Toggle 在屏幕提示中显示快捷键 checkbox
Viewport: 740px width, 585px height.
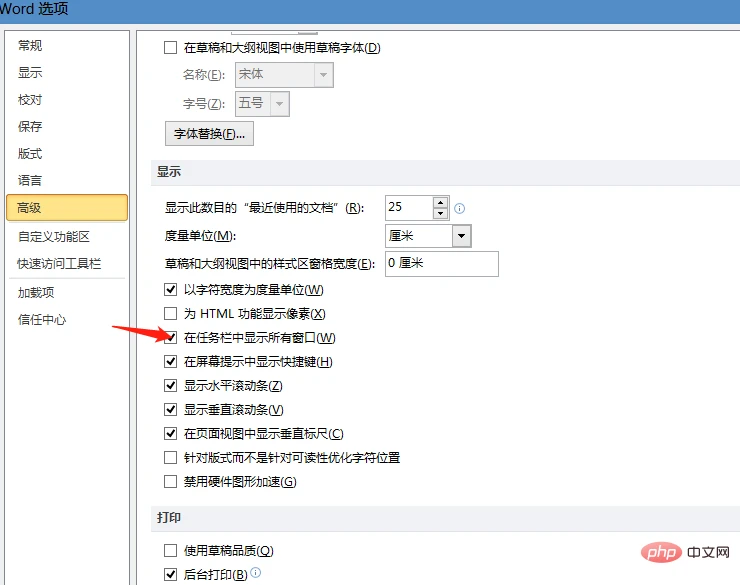(x=170, y=361)
